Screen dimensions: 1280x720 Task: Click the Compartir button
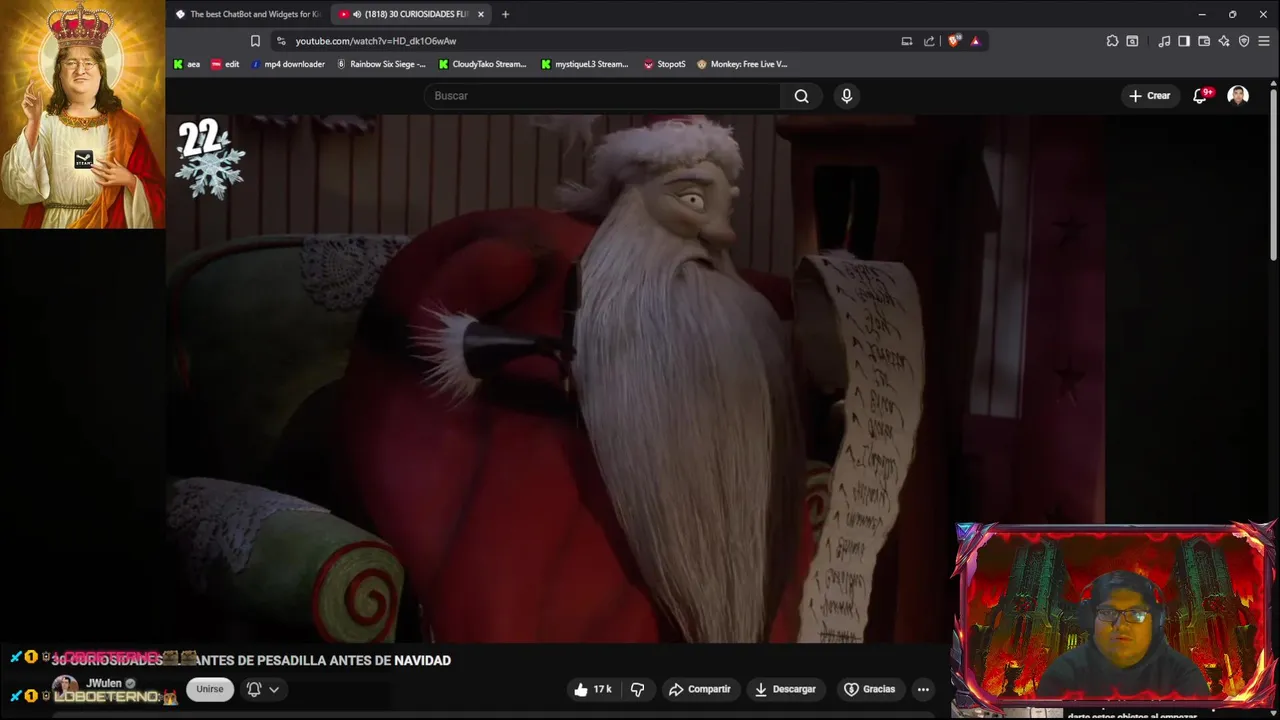tap(700, 689)
